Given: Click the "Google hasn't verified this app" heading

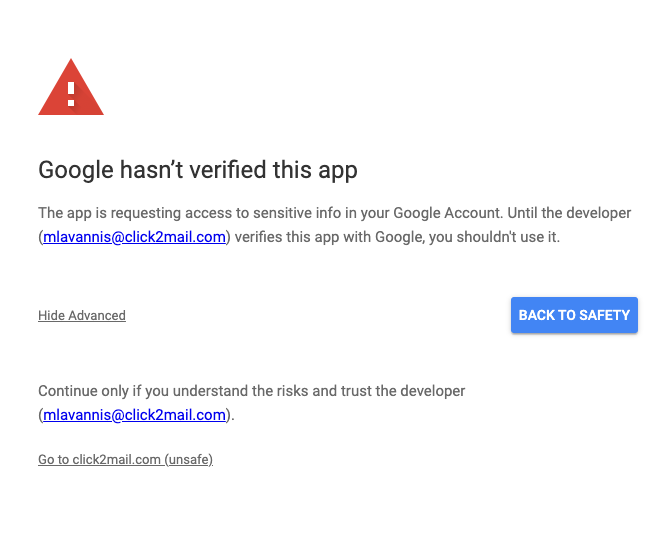Looking at the screenshot, I should point(197,170).
